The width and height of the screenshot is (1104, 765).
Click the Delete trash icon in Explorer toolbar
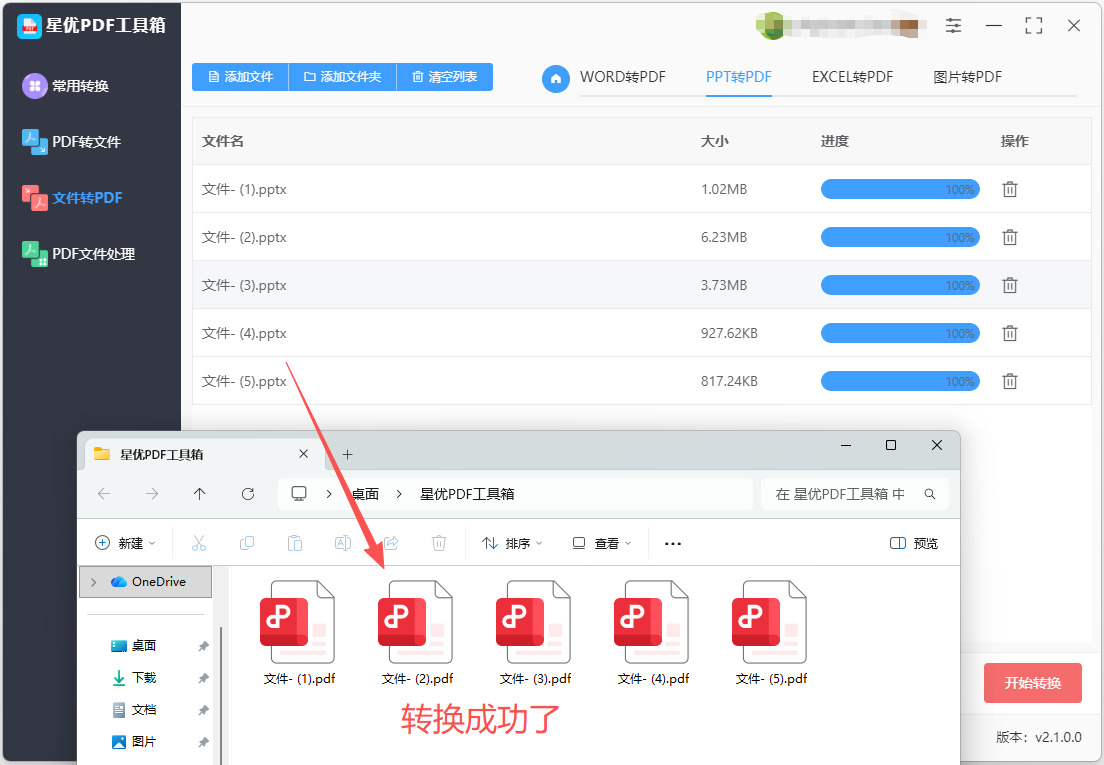point(439,543)
